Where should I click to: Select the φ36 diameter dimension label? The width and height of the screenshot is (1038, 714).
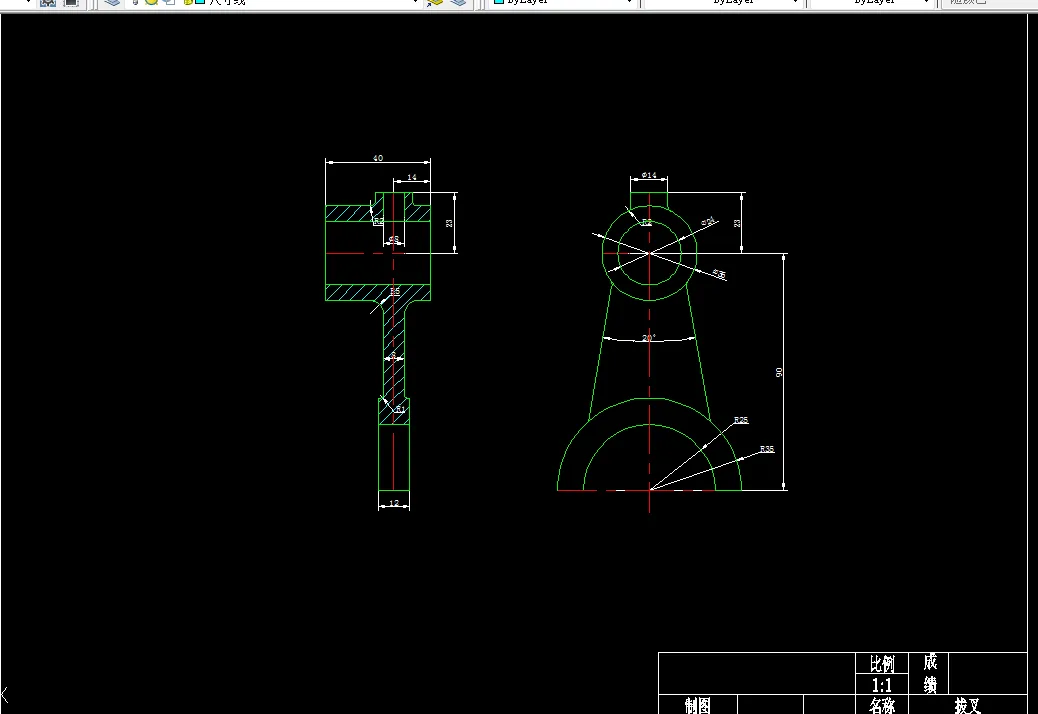(x=719, y=274)
